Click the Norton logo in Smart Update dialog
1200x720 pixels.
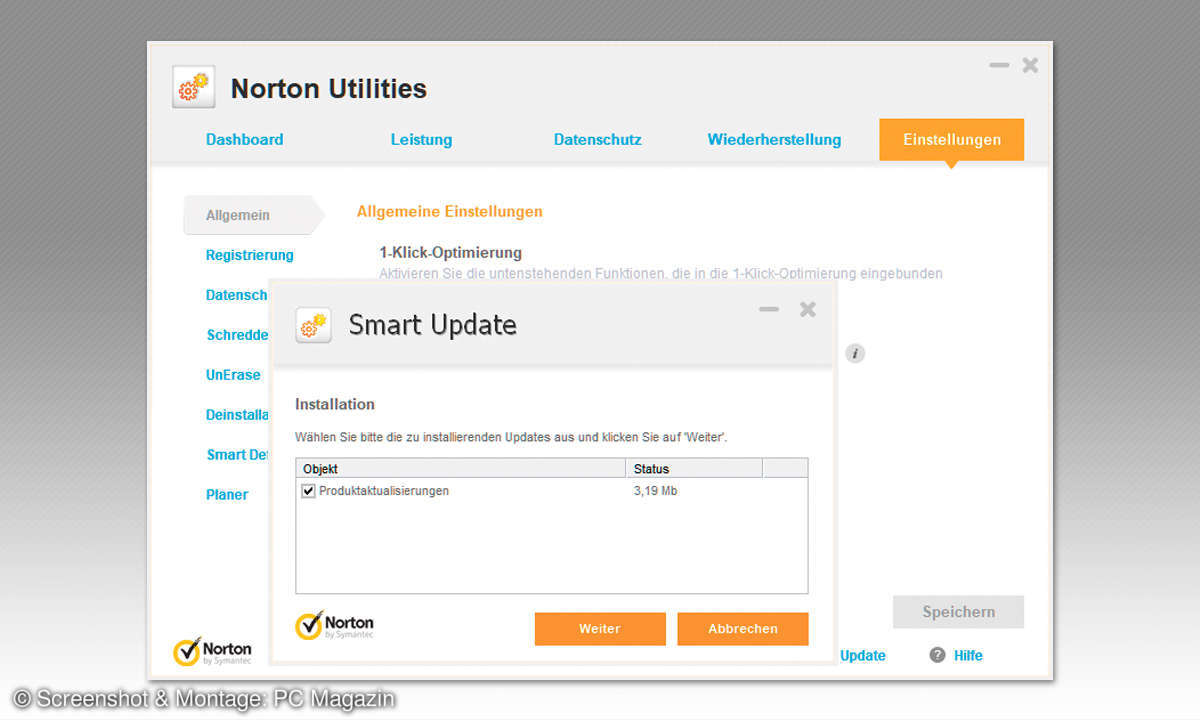[334, 626]
